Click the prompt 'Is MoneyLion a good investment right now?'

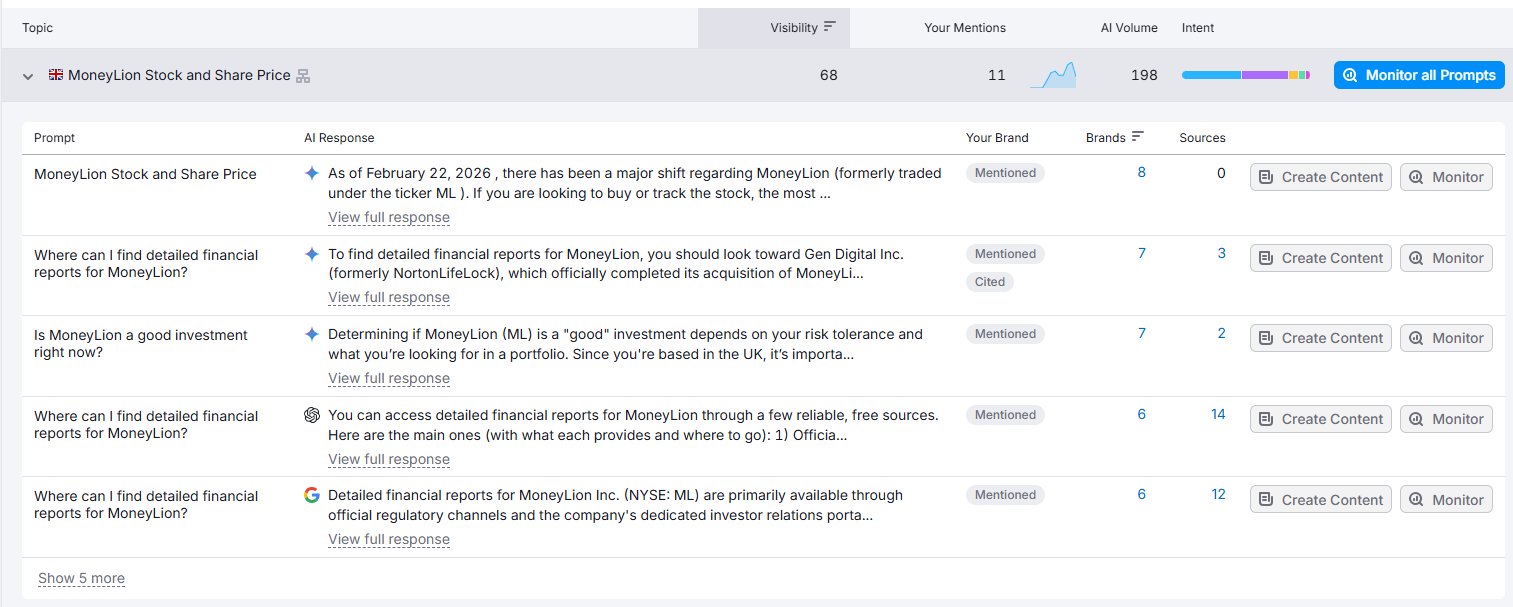pos(141,344)
